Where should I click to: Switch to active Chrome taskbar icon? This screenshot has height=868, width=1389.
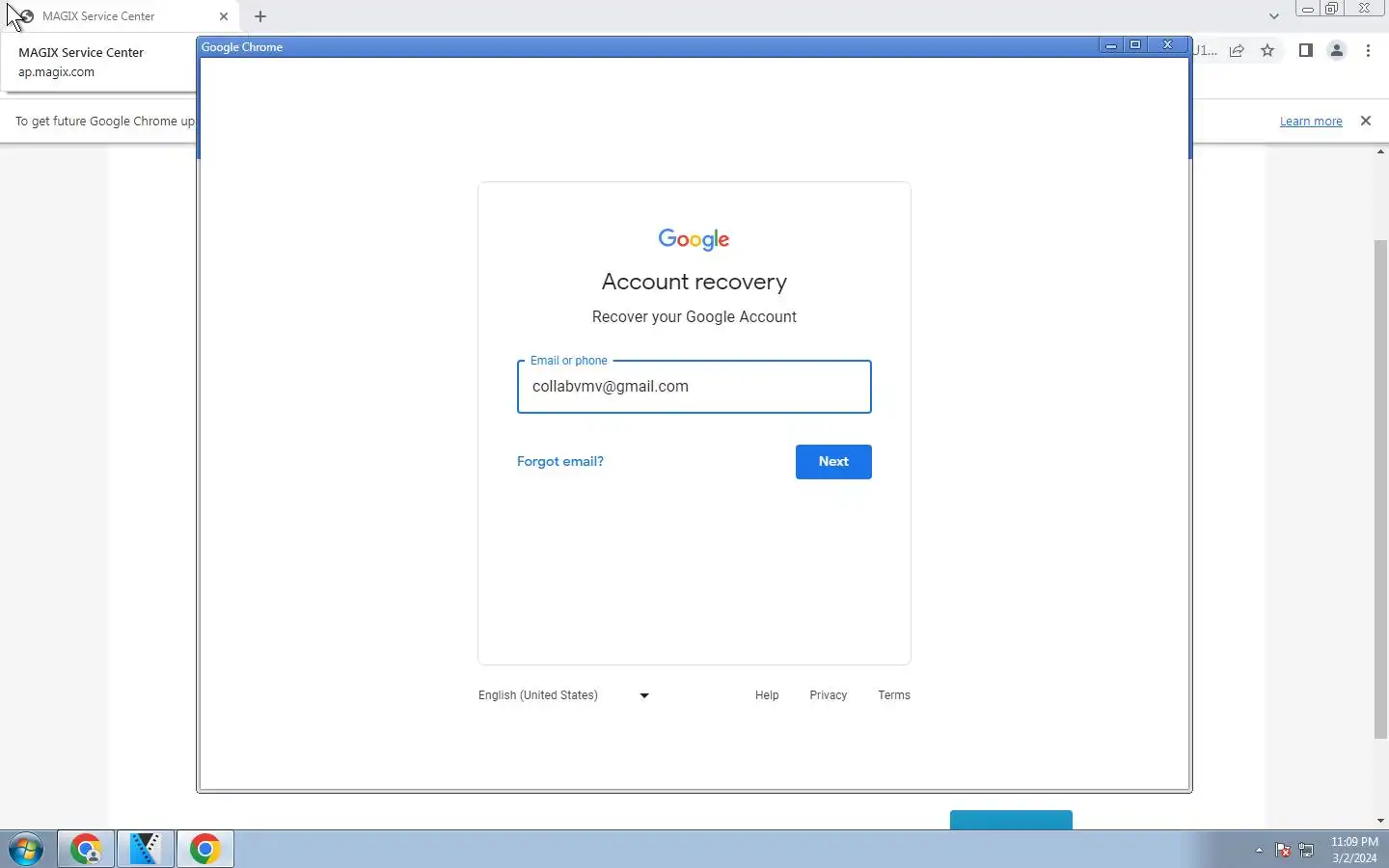tap(204, 850)
